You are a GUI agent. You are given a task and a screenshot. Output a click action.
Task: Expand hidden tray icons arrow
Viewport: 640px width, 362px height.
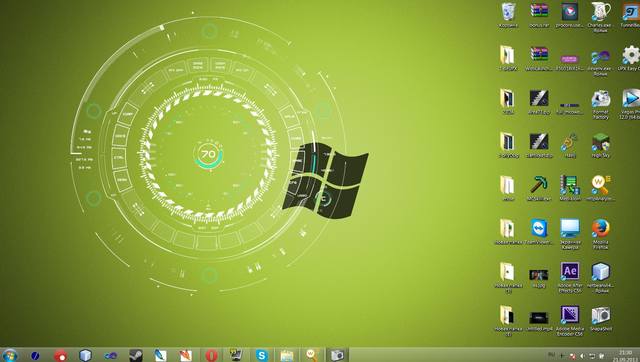(x=562, y=356)
